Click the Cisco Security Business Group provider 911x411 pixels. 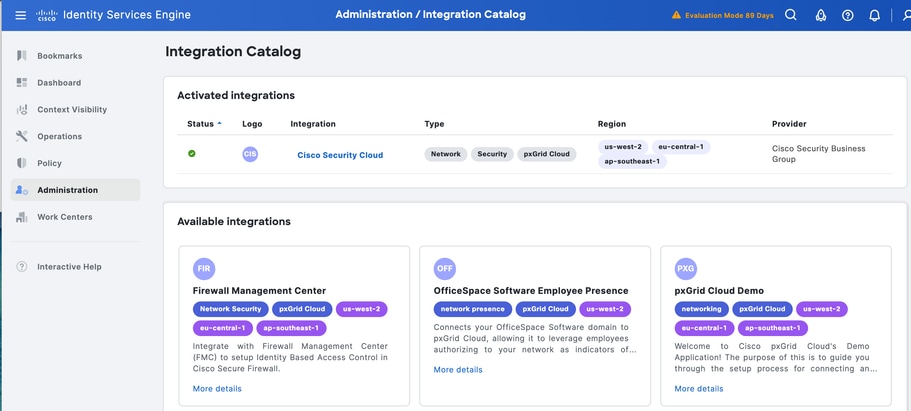tap(819, 153)
